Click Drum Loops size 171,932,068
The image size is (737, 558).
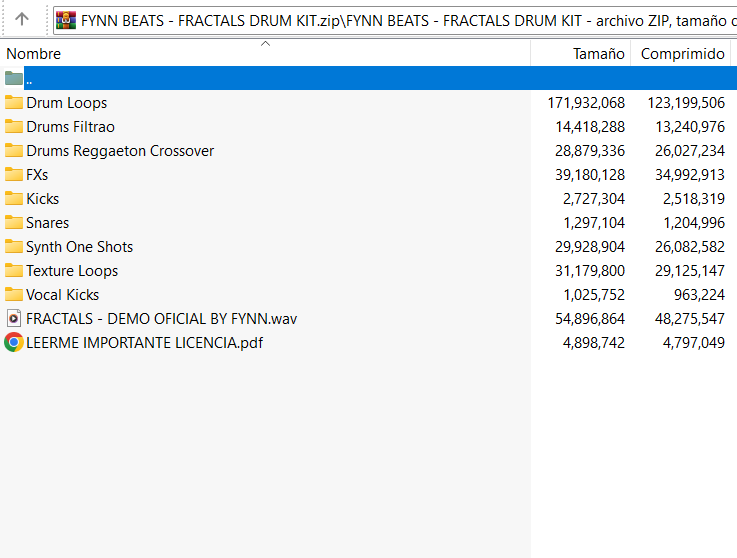[586, 102]
